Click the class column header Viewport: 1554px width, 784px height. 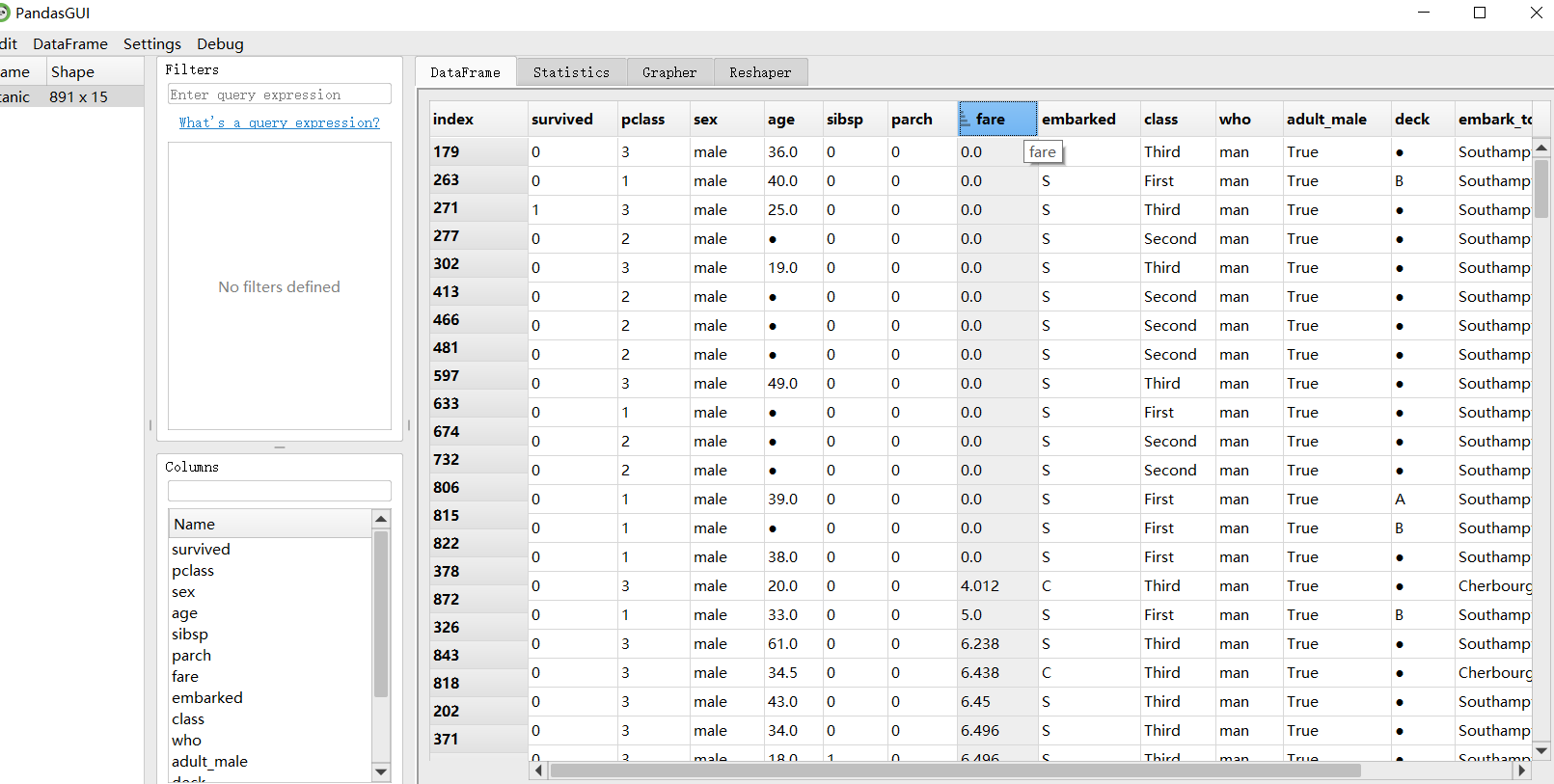click(x=1178, y=119)
